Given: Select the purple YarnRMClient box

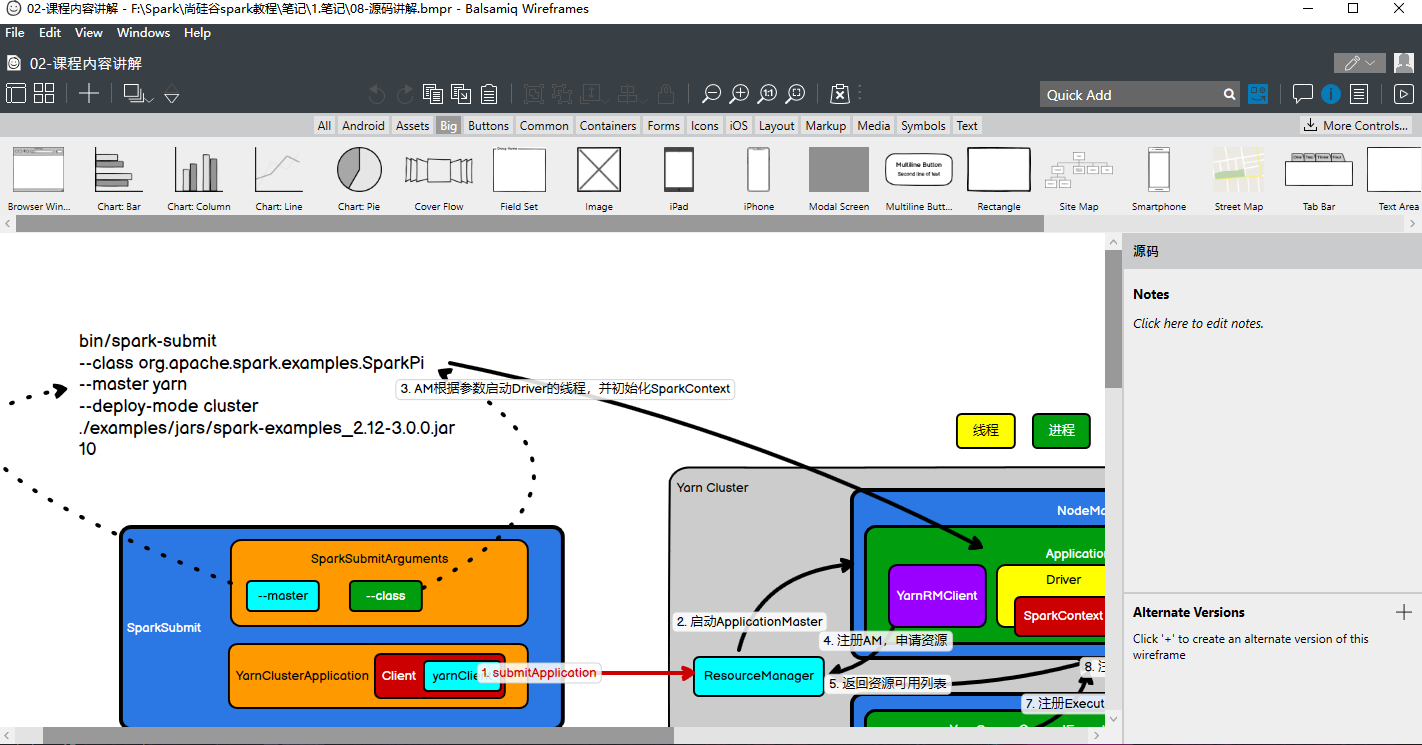Looking at the screenshot, I should tap(937, 595).
